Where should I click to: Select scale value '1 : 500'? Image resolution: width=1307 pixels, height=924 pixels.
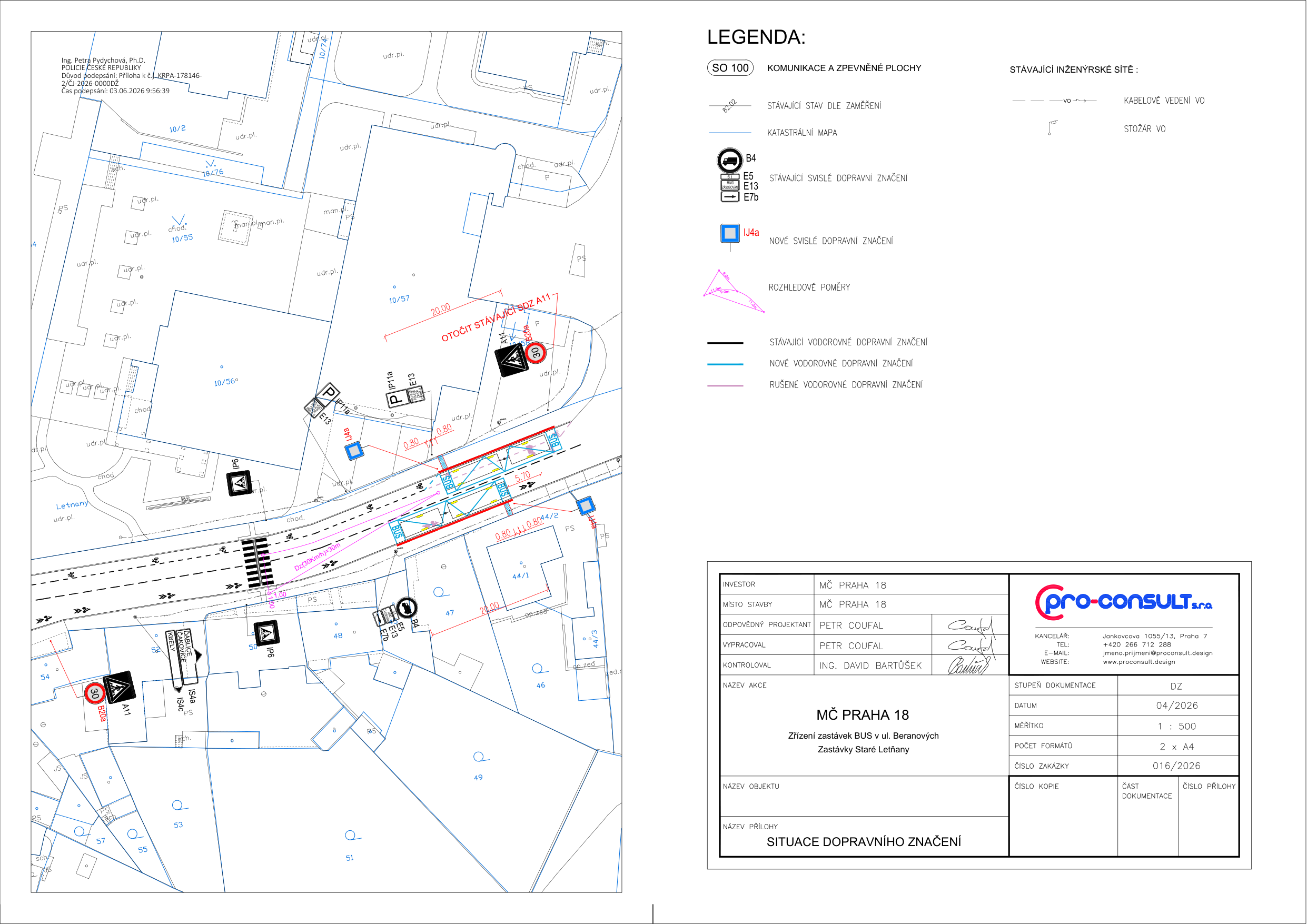1176,726
